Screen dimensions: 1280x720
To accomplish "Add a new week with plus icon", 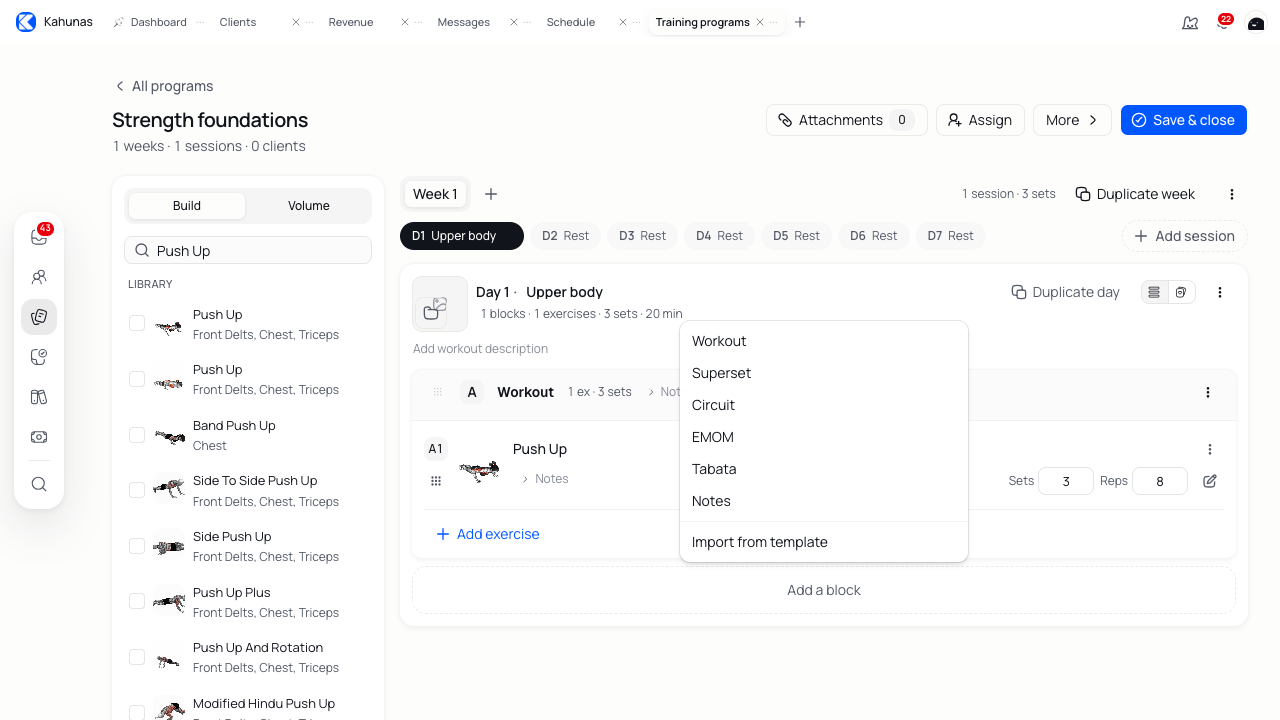I will click(491, 194).
